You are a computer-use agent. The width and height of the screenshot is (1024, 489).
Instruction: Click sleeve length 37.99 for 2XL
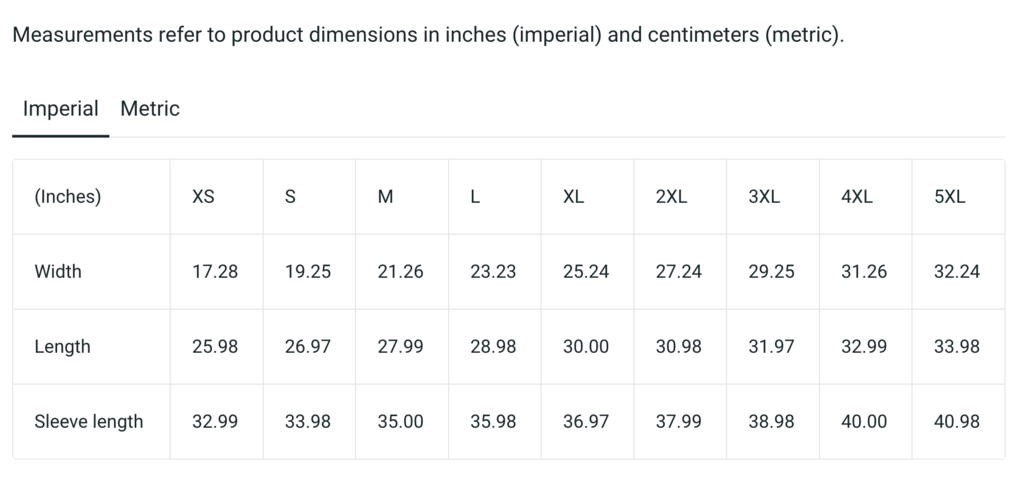(679, 422)
